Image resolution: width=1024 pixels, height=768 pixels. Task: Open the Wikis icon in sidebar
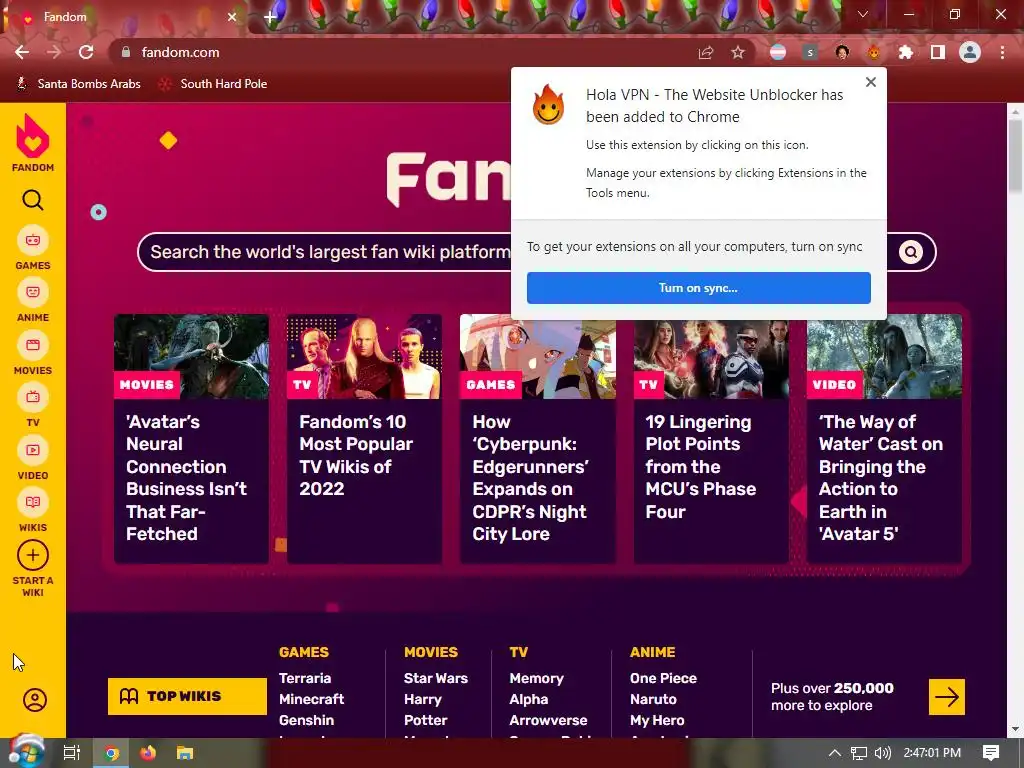(x=33, y=511)
